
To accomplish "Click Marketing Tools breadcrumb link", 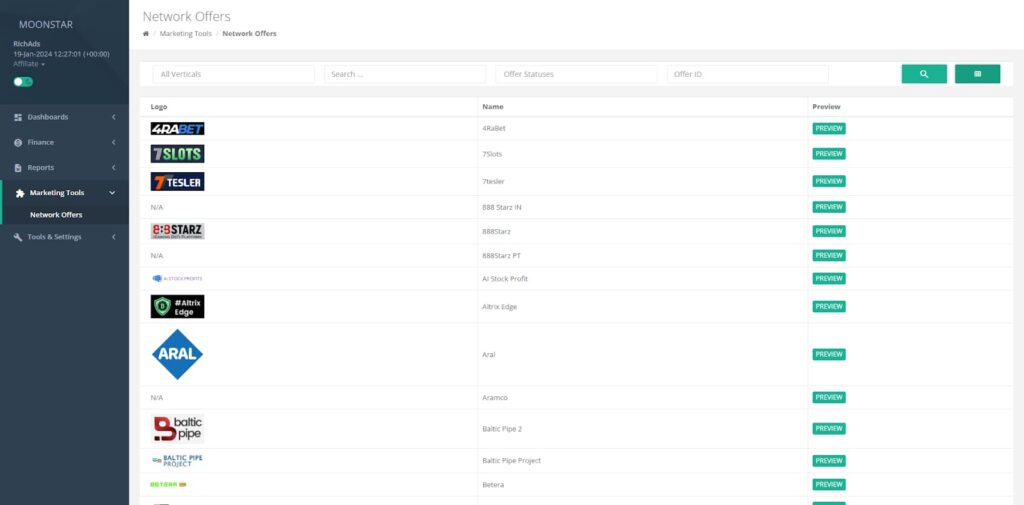I will [x=185, y=33].
